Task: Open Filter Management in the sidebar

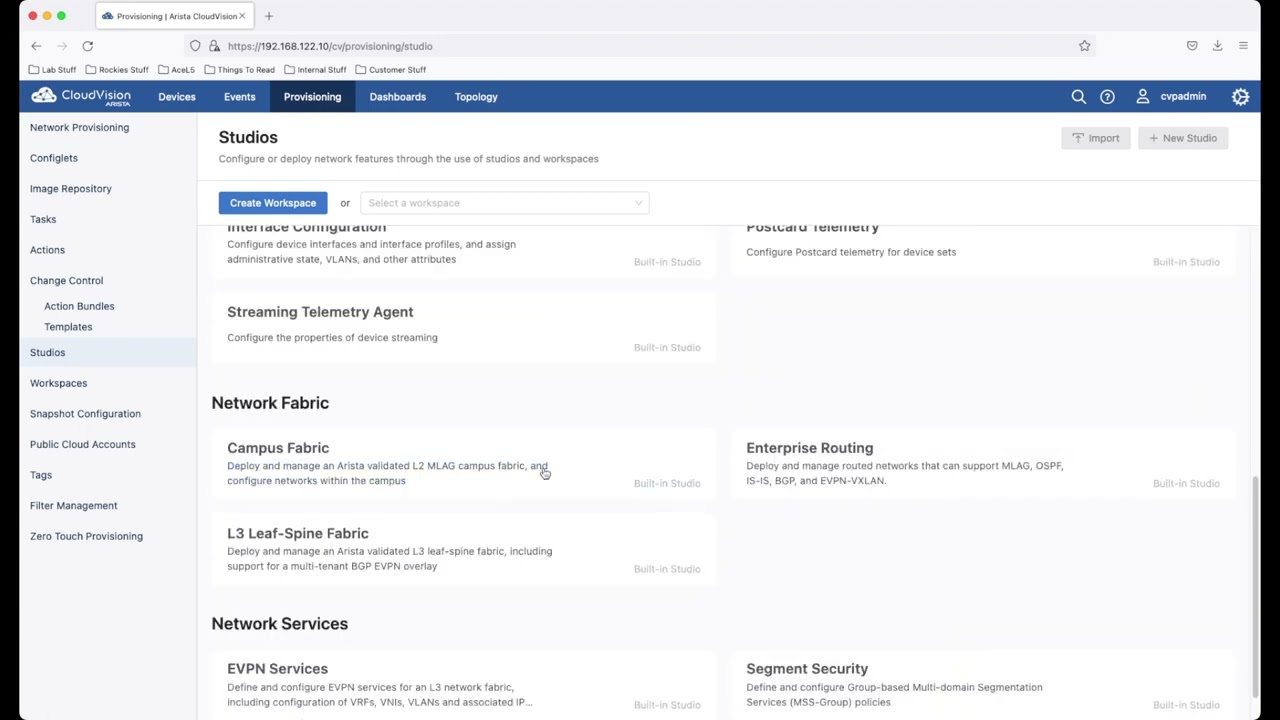Action: coord(74,506)
